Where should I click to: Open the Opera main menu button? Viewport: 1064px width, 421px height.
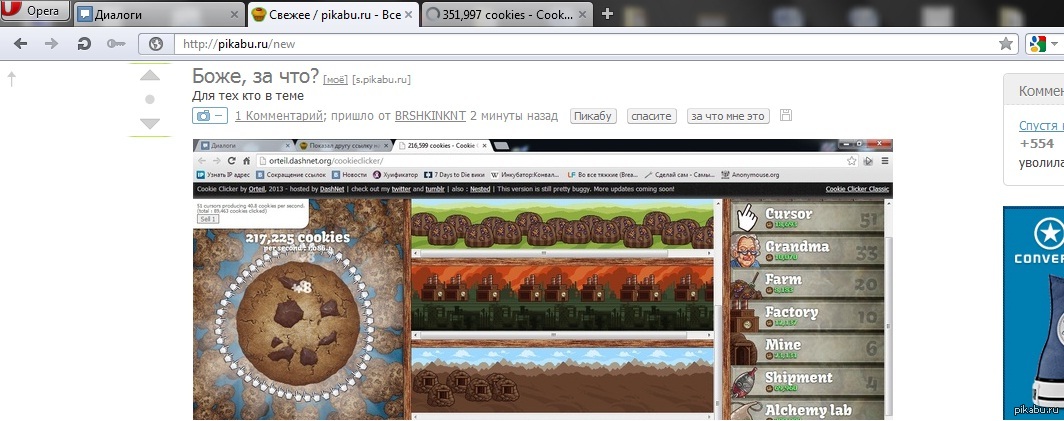35,12
